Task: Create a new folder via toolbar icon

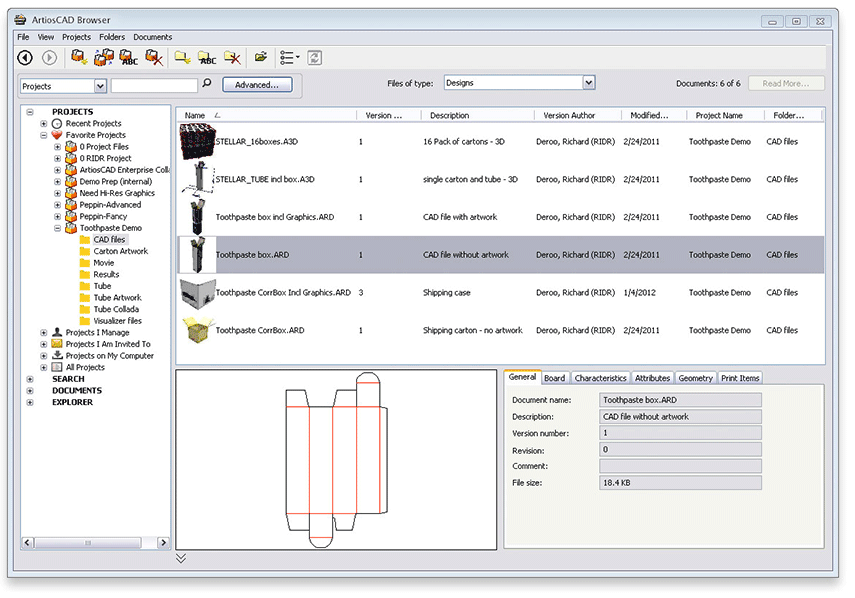Action: click(x=182, y=57)
